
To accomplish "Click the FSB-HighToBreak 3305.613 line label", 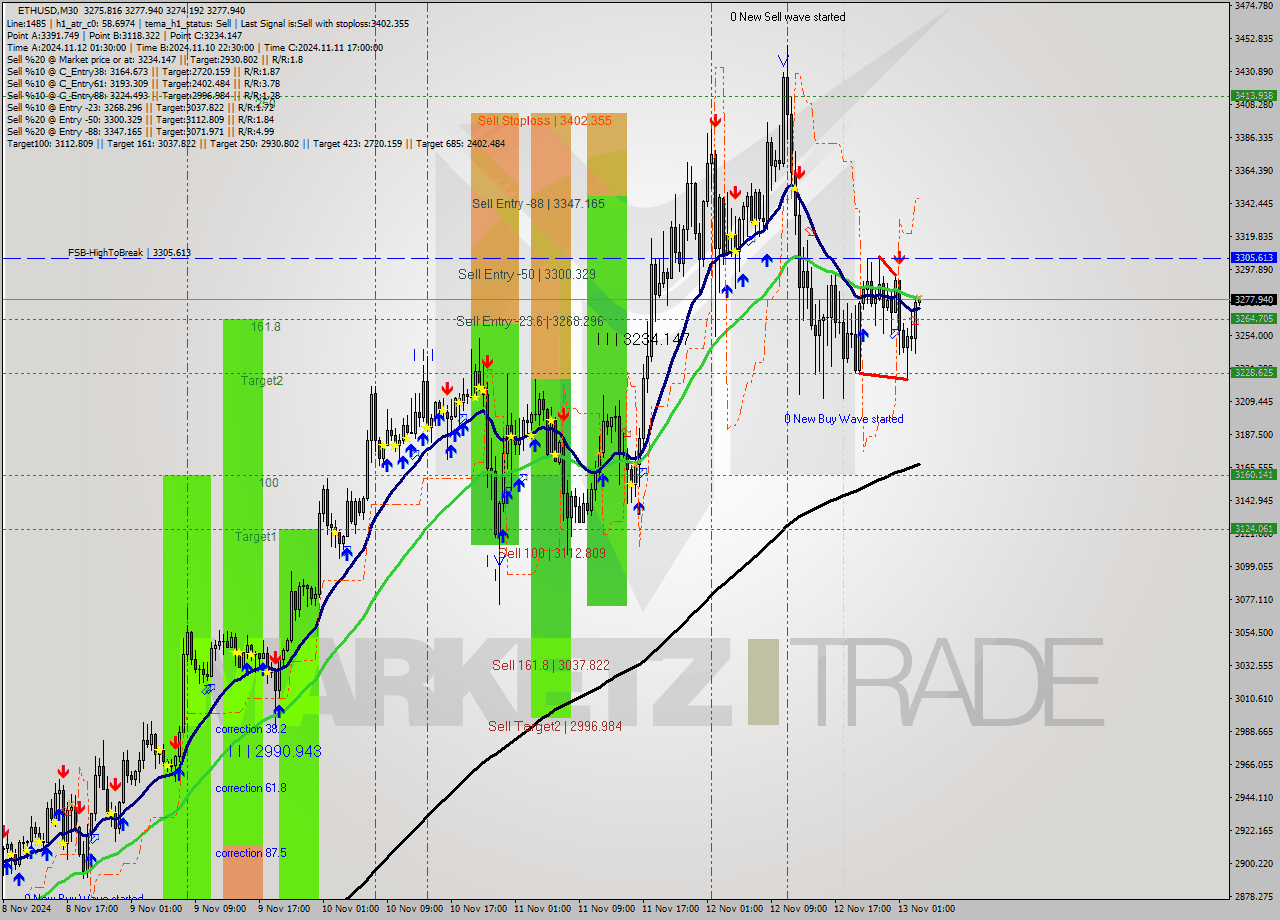I will 129,253.
